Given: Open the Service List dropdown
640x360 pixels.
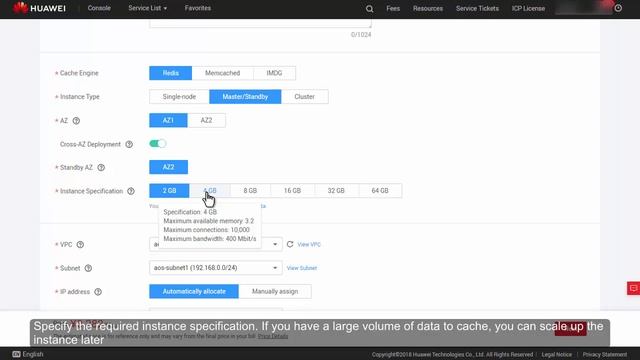Looking at the screenshot, I should click(x=147, y=8).
